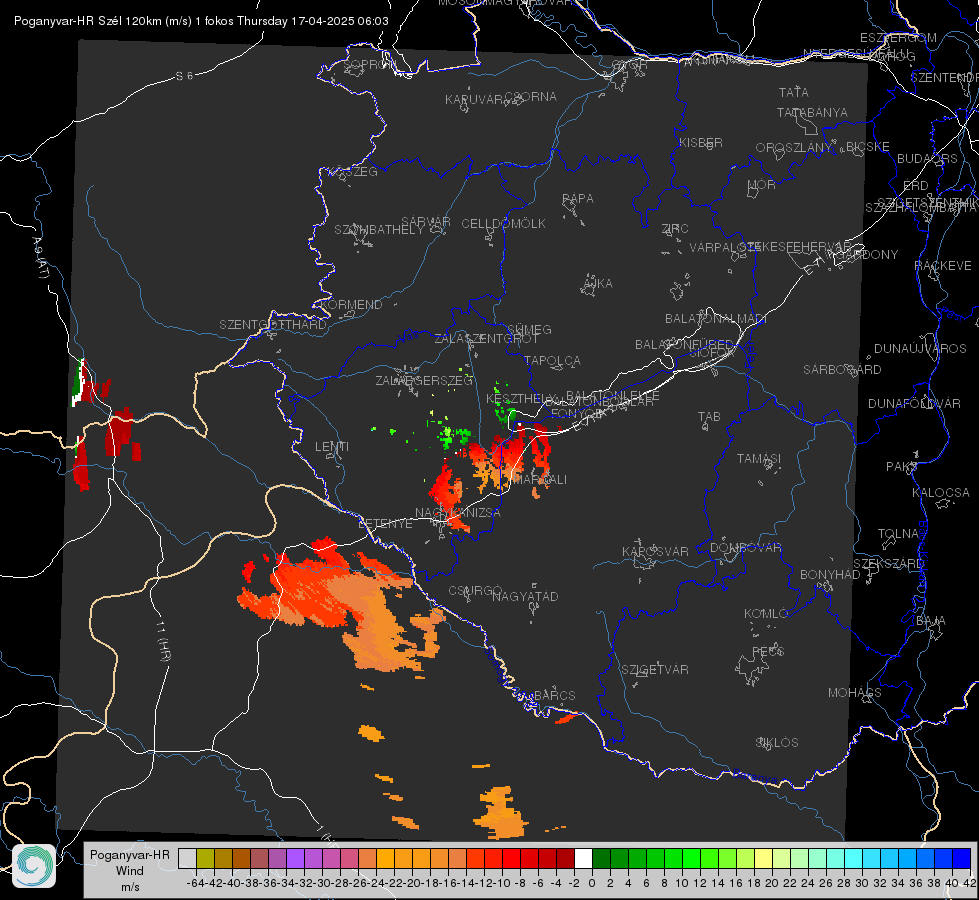Click the KOMLÓ town label

[766, 614]
